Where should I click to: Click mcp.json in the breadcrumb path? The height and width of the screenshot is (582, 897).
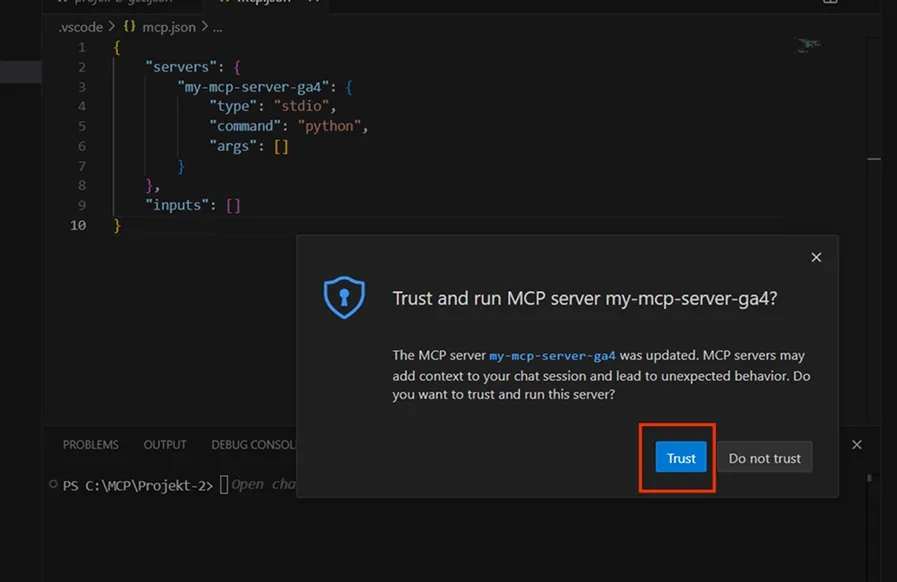click(x=169, y=27)
